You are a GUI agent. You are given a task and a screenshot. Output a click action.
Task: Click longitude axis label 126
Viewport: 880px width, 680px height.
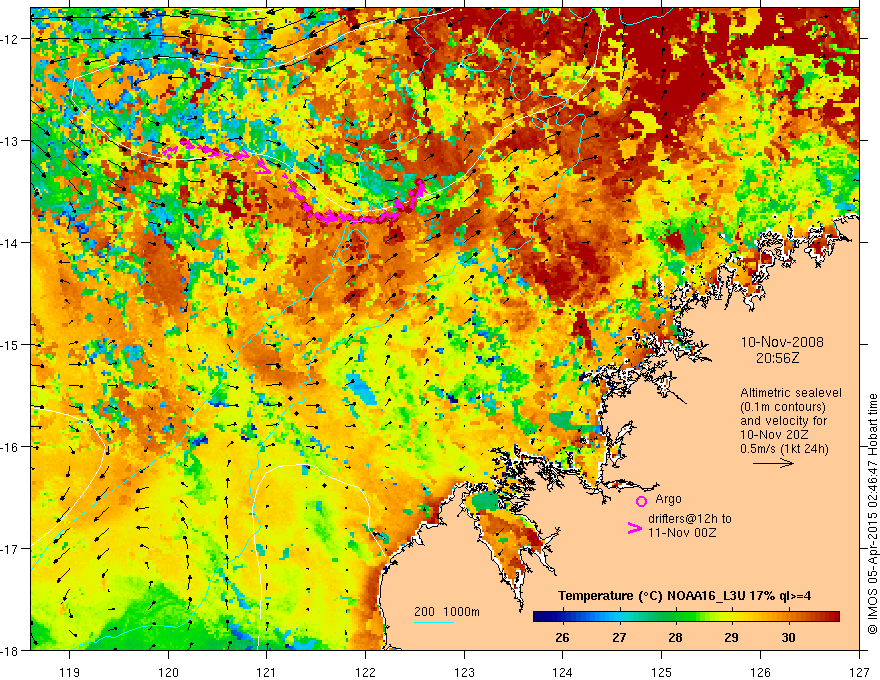pyautogui.click(x=760, y=672)
